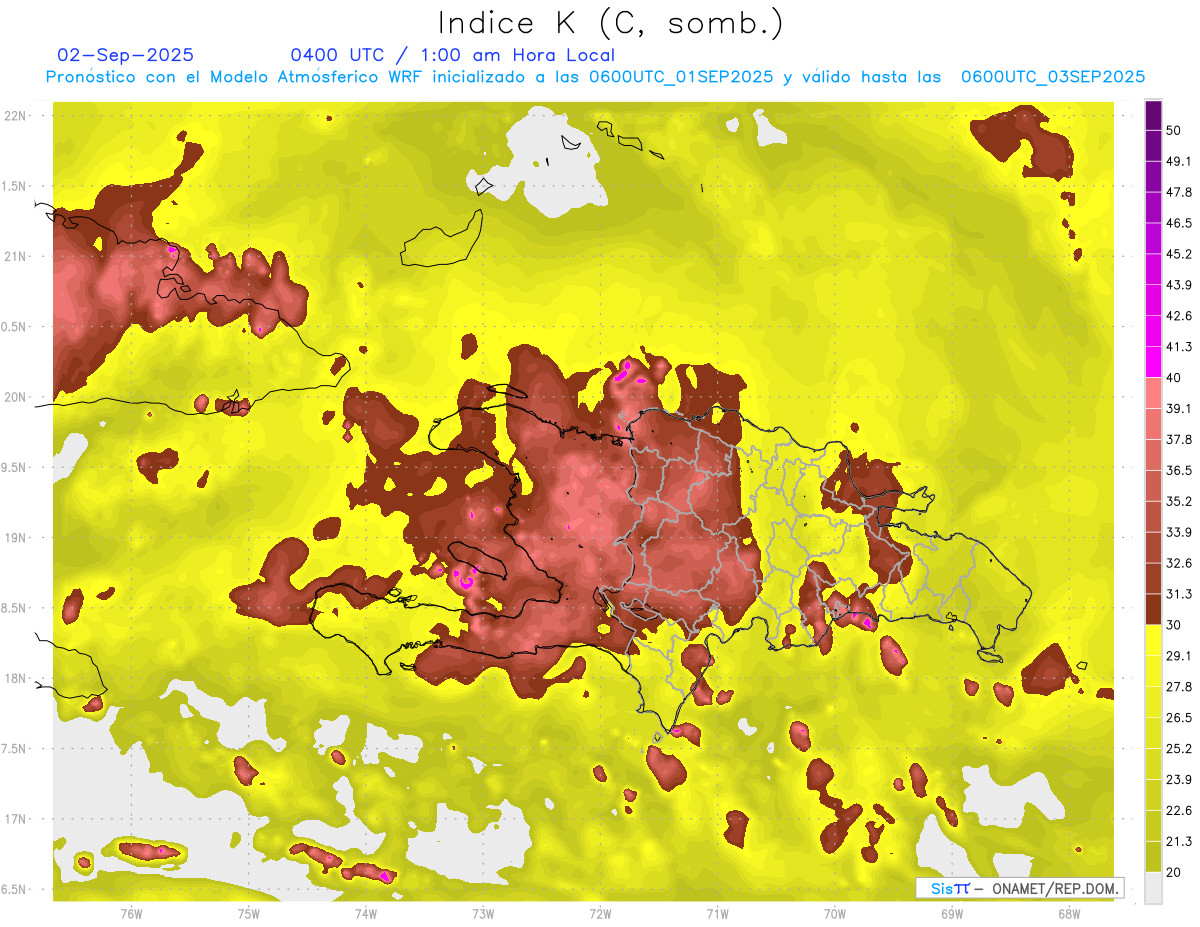Click the colorbar value '29.1'
1200x927 pixels.
point(1179,656)
